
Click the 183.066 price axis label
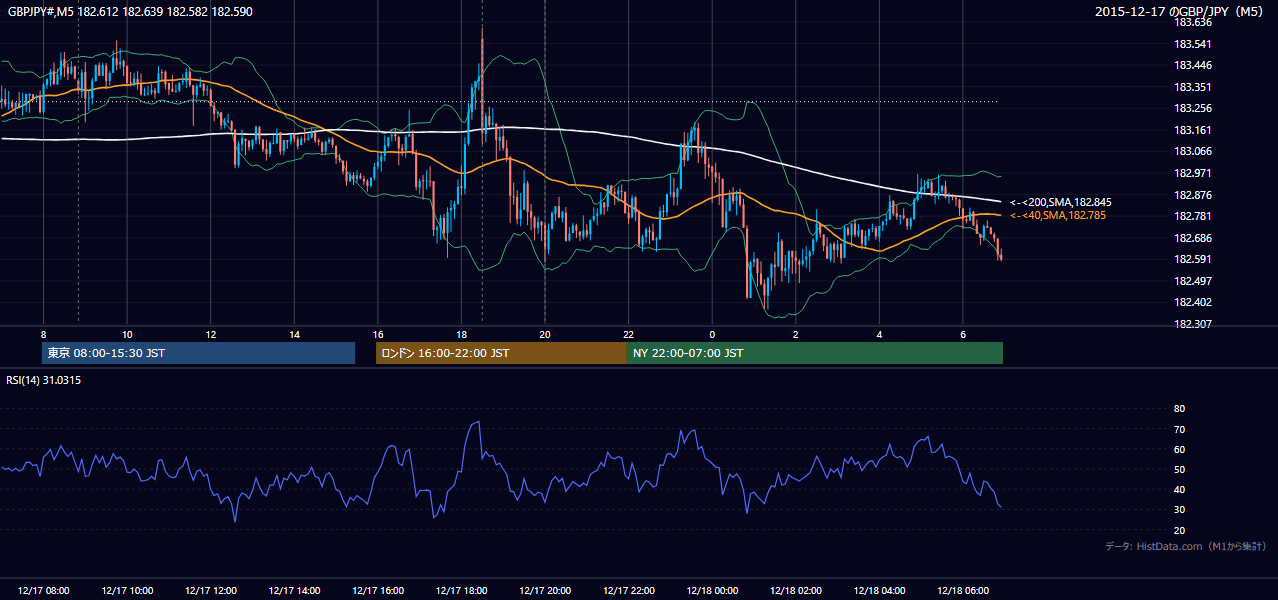(1192, 152)
